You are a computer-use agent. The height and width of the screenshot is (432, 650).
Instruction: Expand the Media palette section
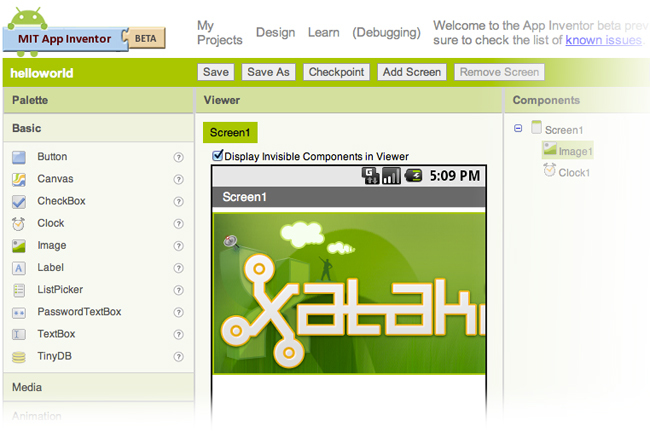(x=99, y=387)
